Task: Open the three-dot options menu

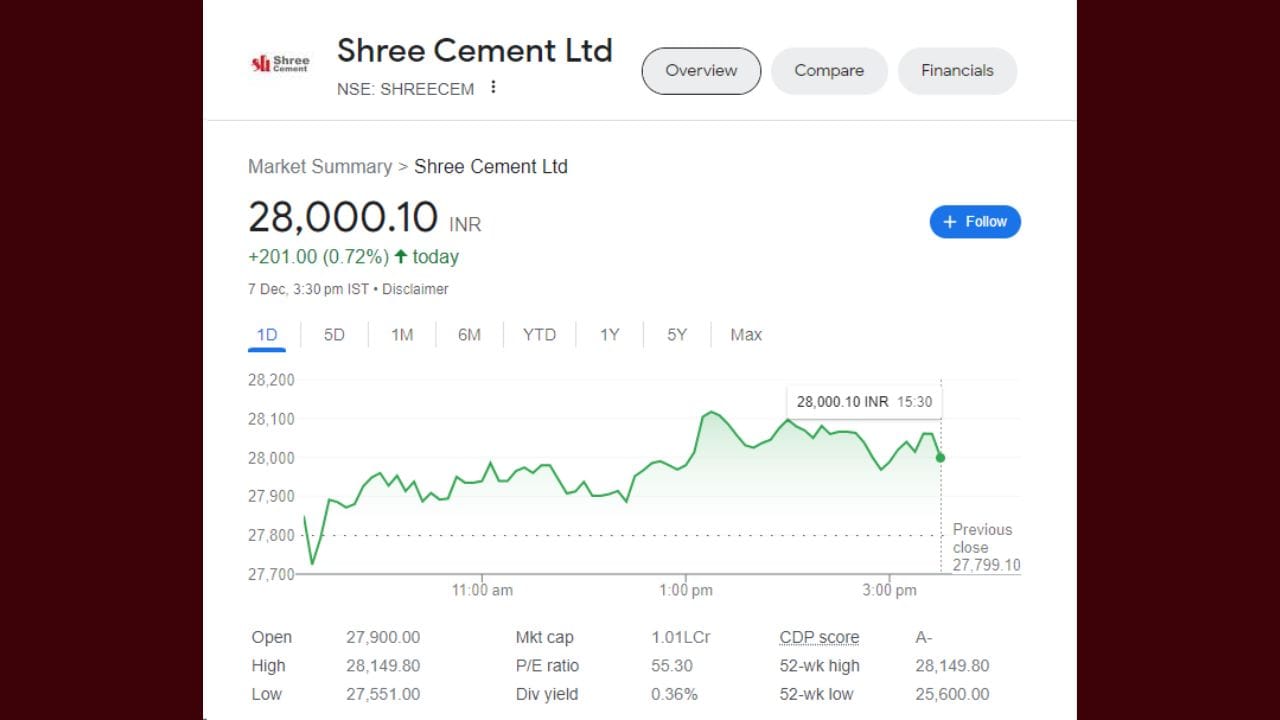Action: [493, 88]
